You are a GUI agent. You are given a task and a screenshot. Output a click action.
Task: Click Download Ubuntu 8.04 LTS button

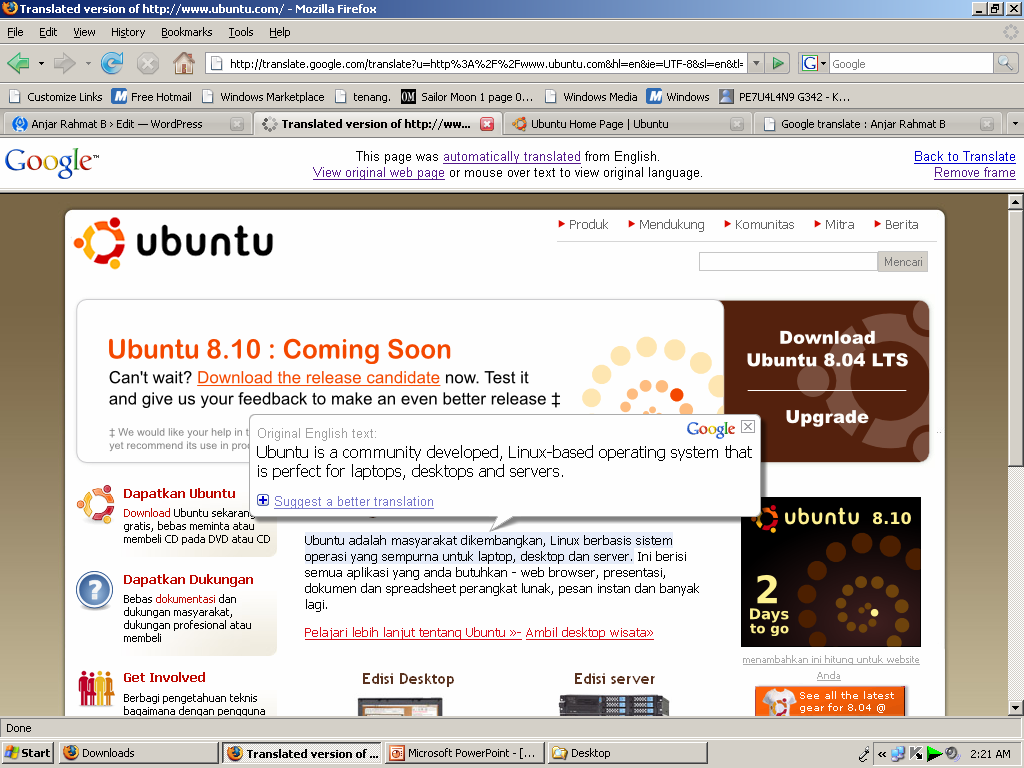827,349
